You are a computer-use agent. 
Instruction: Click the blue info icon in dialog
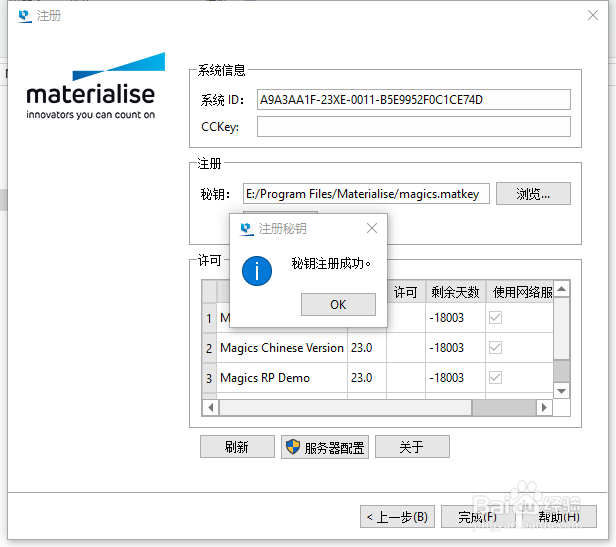(x=257, y=271)
